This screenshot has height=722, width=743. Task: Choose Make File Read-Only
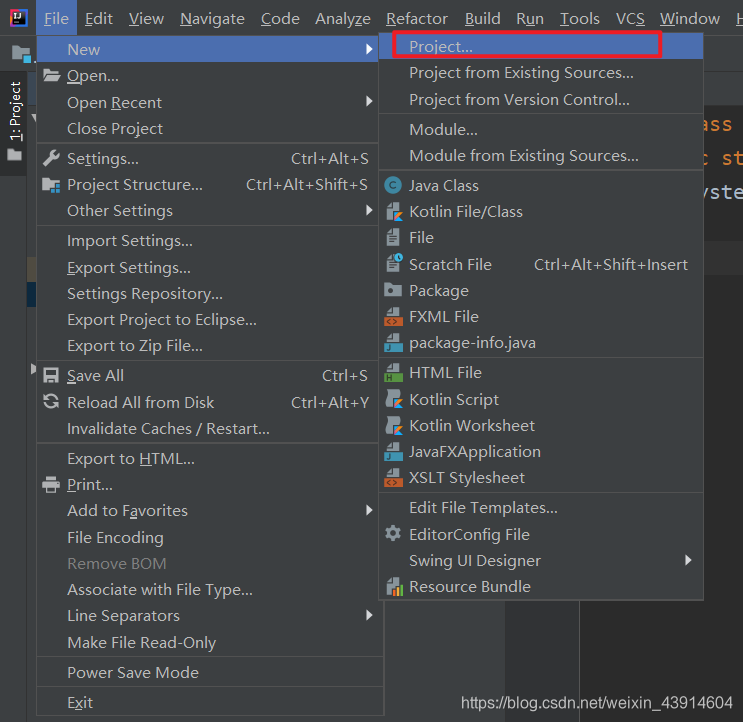(x=210, y=642)
